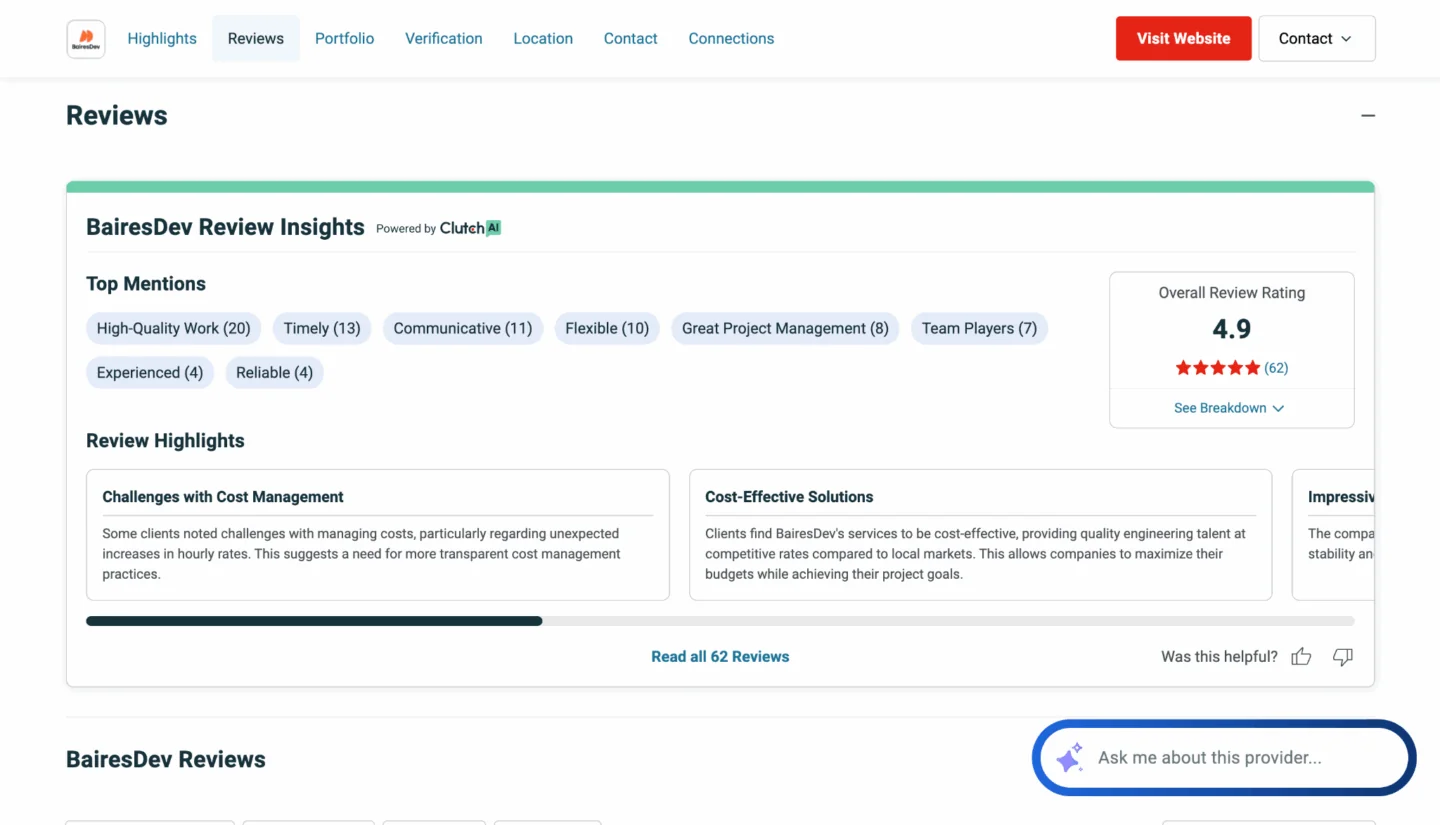This screenshot has width=1440, height=825.
Task: Click the Was this helpful? text
Action: tap(1219, 657)
